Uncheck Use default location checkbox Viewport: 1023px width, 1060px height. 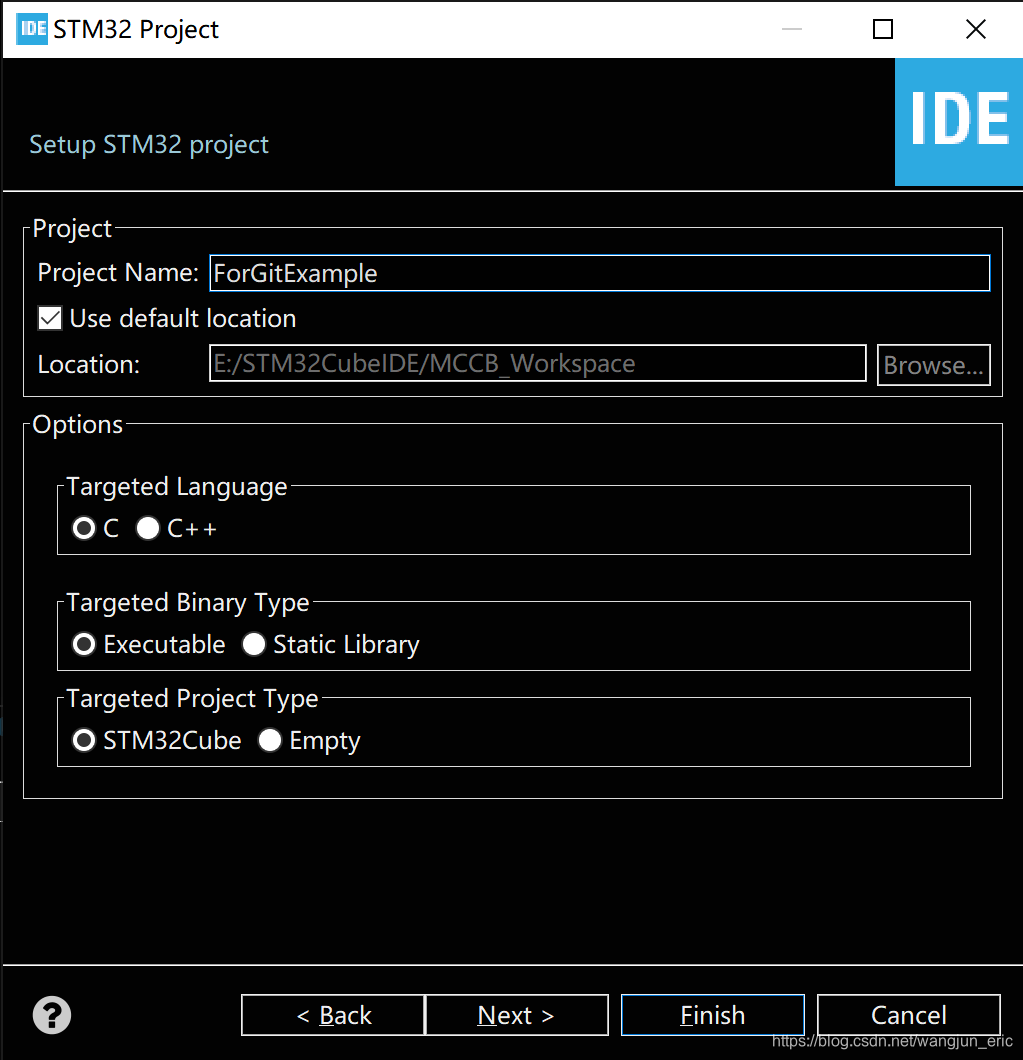[x=50, y=318]
